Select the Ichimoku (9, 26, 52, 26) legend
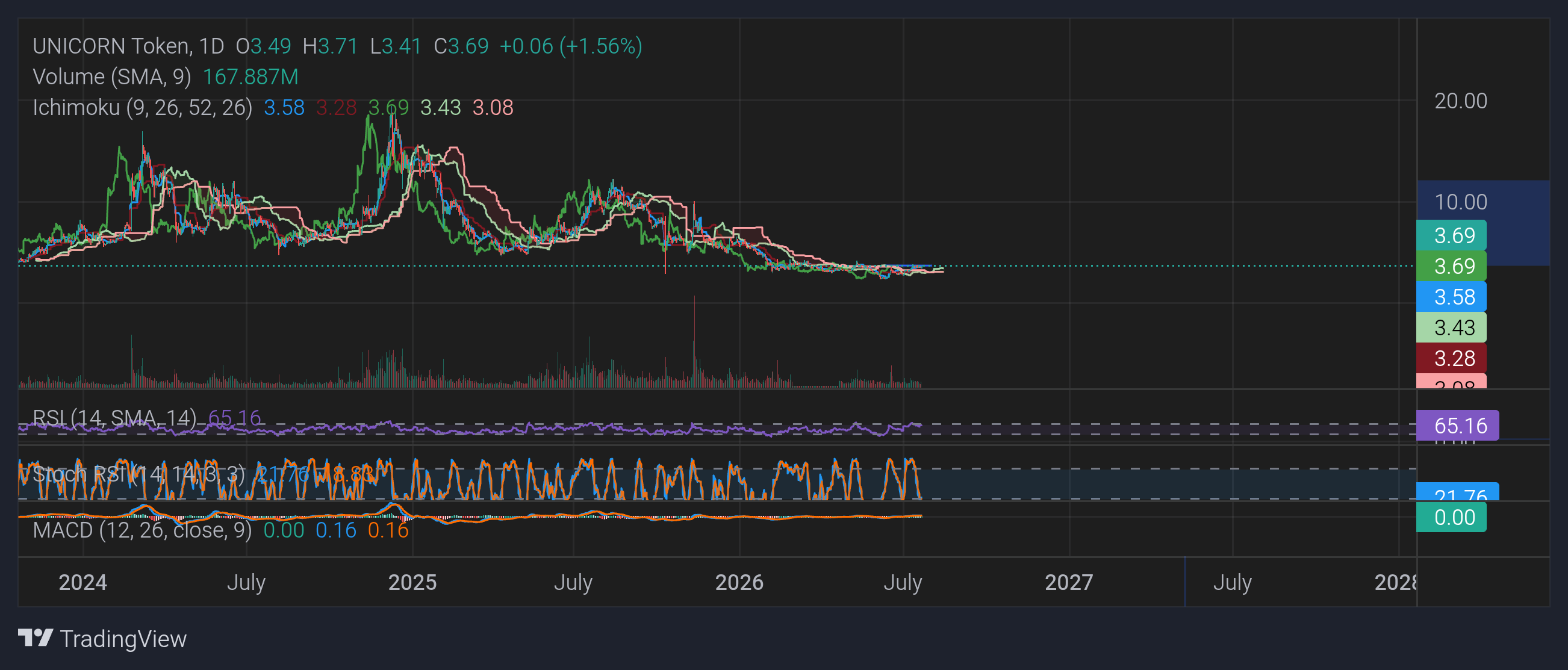The width and height of the screenshot is (1568, 670). tap(143, 108)
